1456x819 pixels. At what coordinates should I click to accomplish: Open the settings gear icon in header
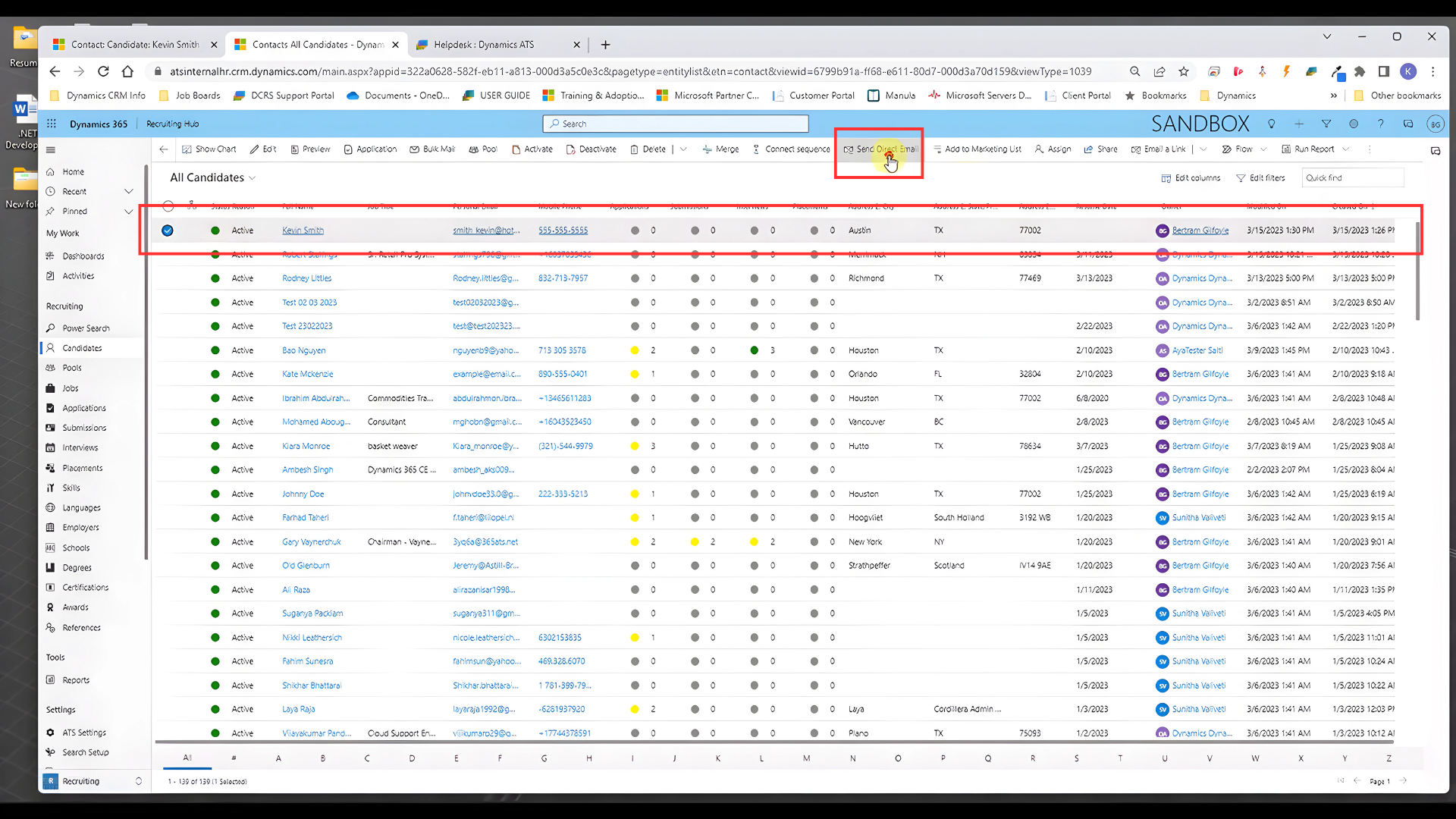point(1354,124)
